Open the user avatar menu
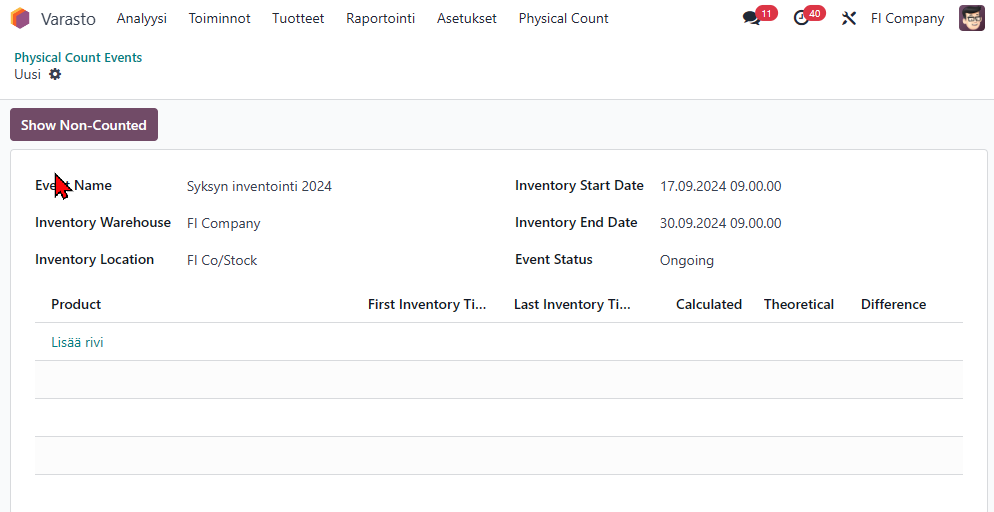 tap(971, 18)
